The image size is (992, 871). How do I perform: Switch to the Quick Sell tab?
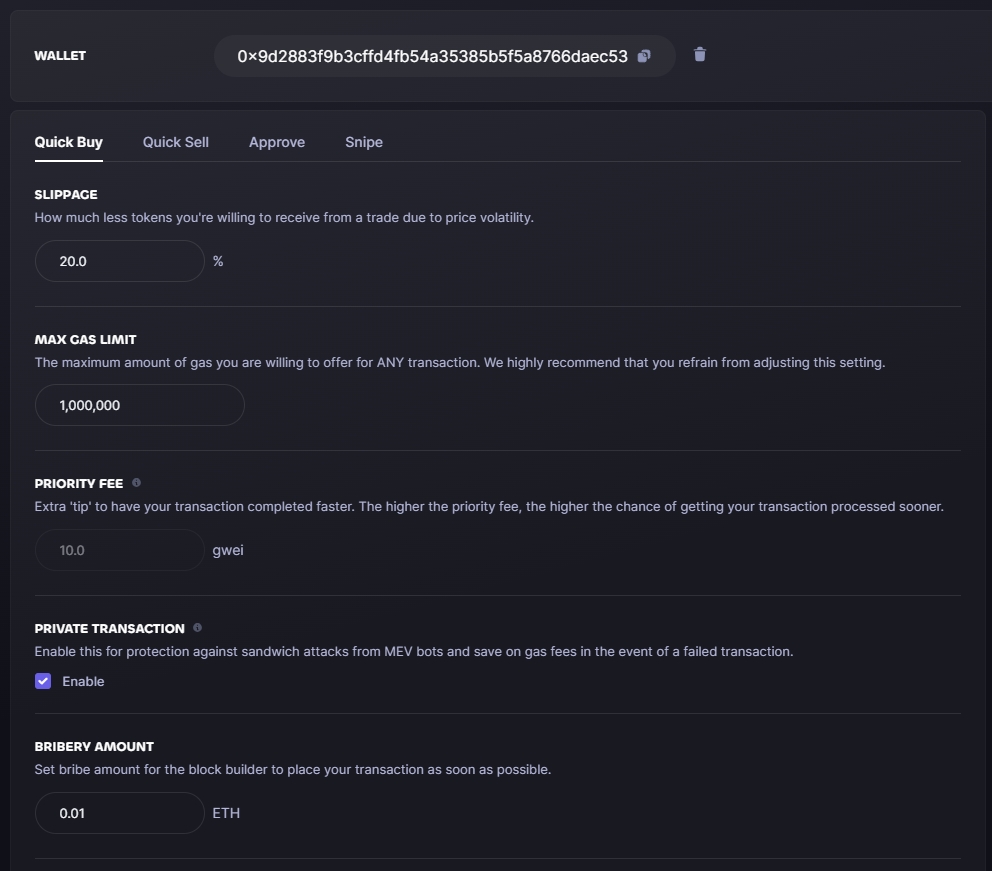[176, 142]
